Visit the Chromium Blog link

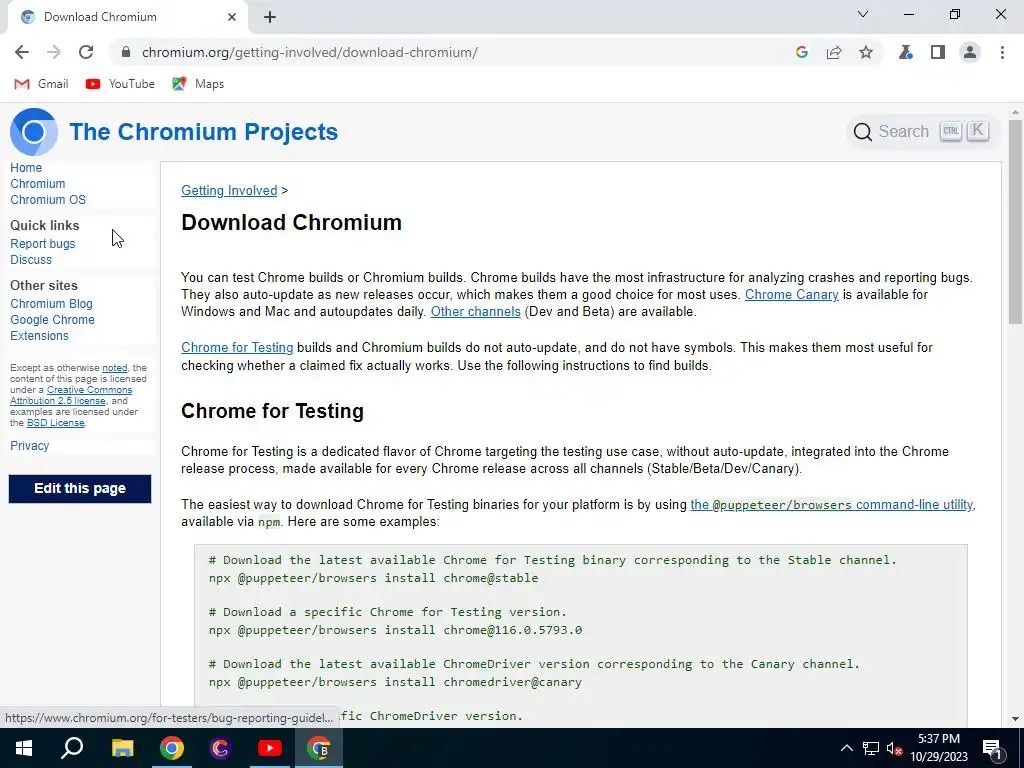click(x=51, y=304)
